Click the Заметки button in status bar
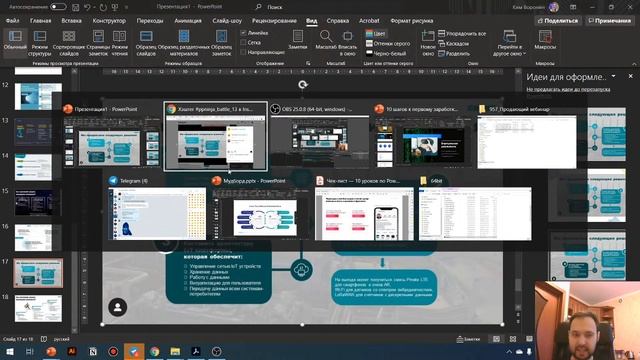 click(x=468, y=339)
